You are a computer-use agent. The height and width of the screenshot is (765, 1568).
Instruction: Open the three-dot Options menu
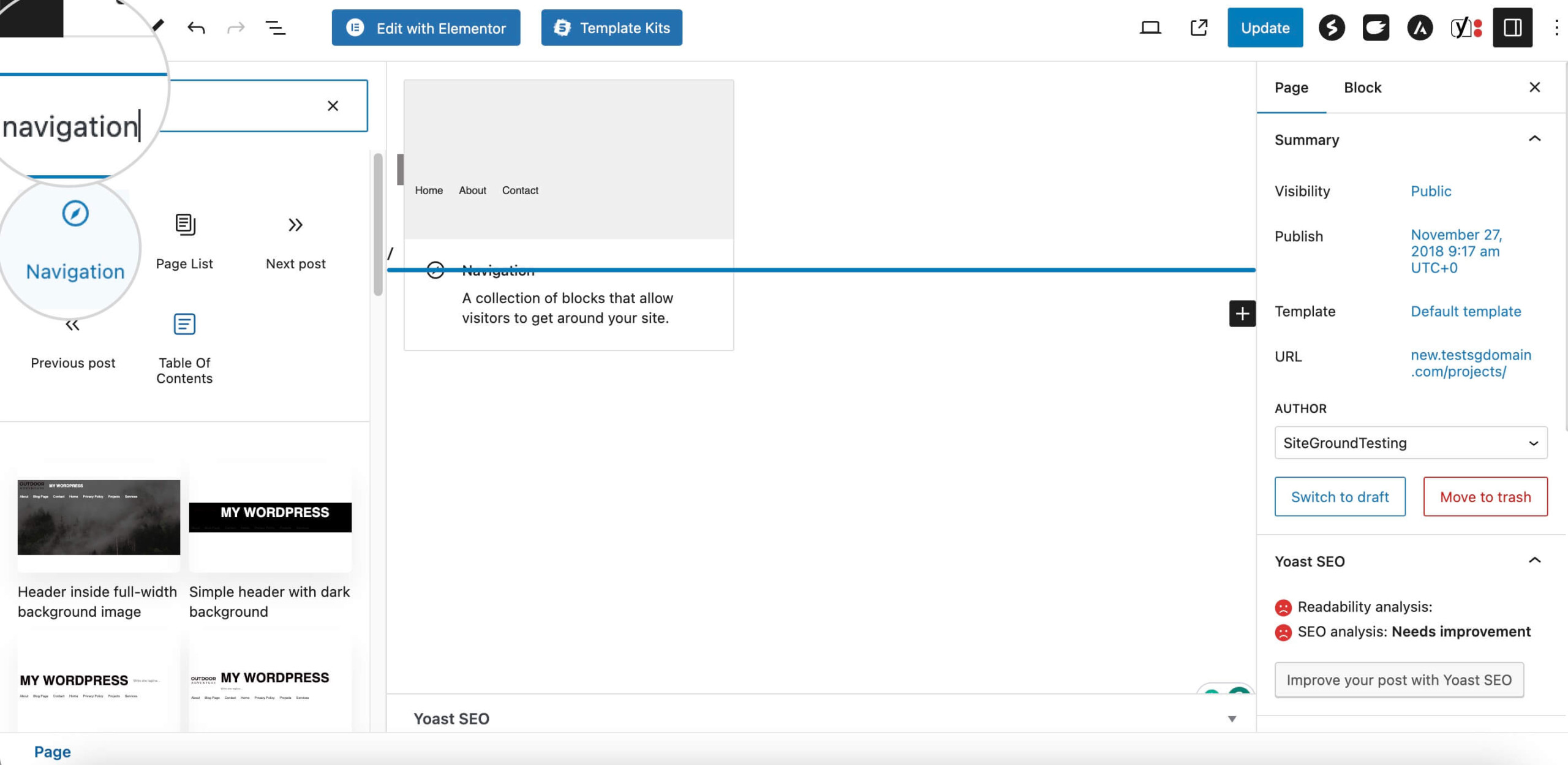tap(1556, 28)
